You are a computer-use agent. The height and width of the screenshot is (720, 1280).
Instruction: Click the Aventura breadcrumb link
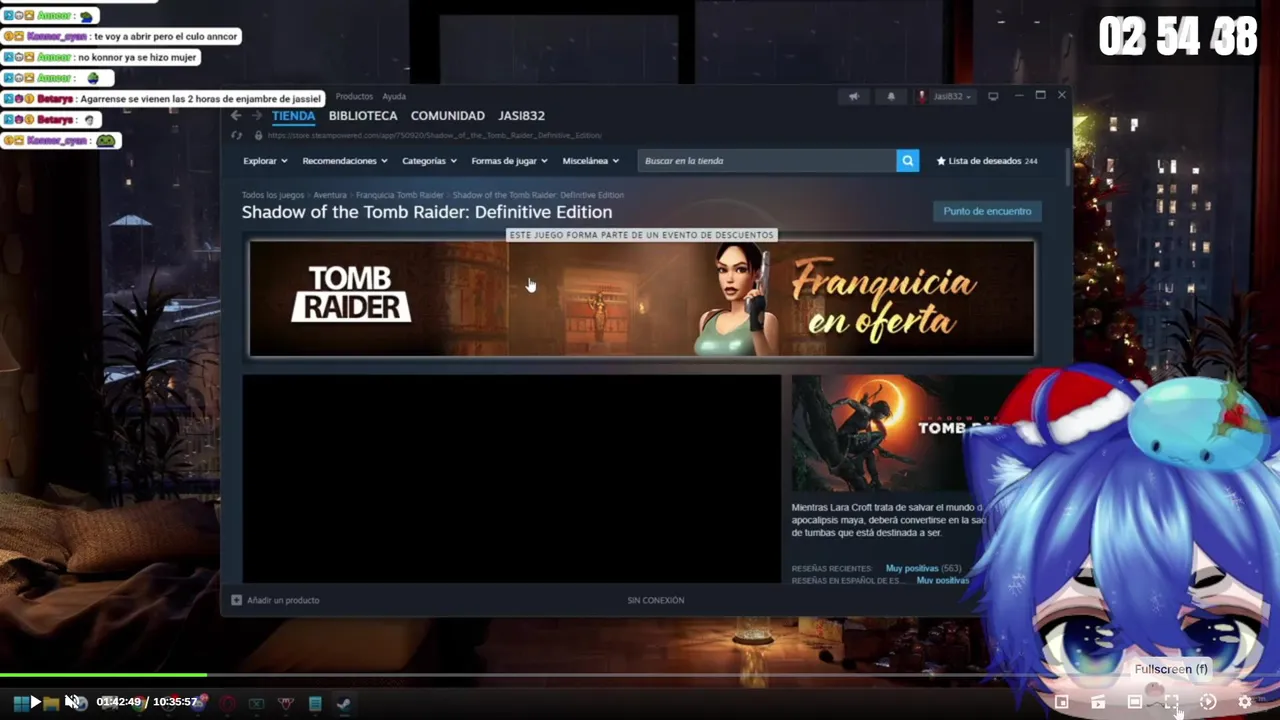point(330,195)
